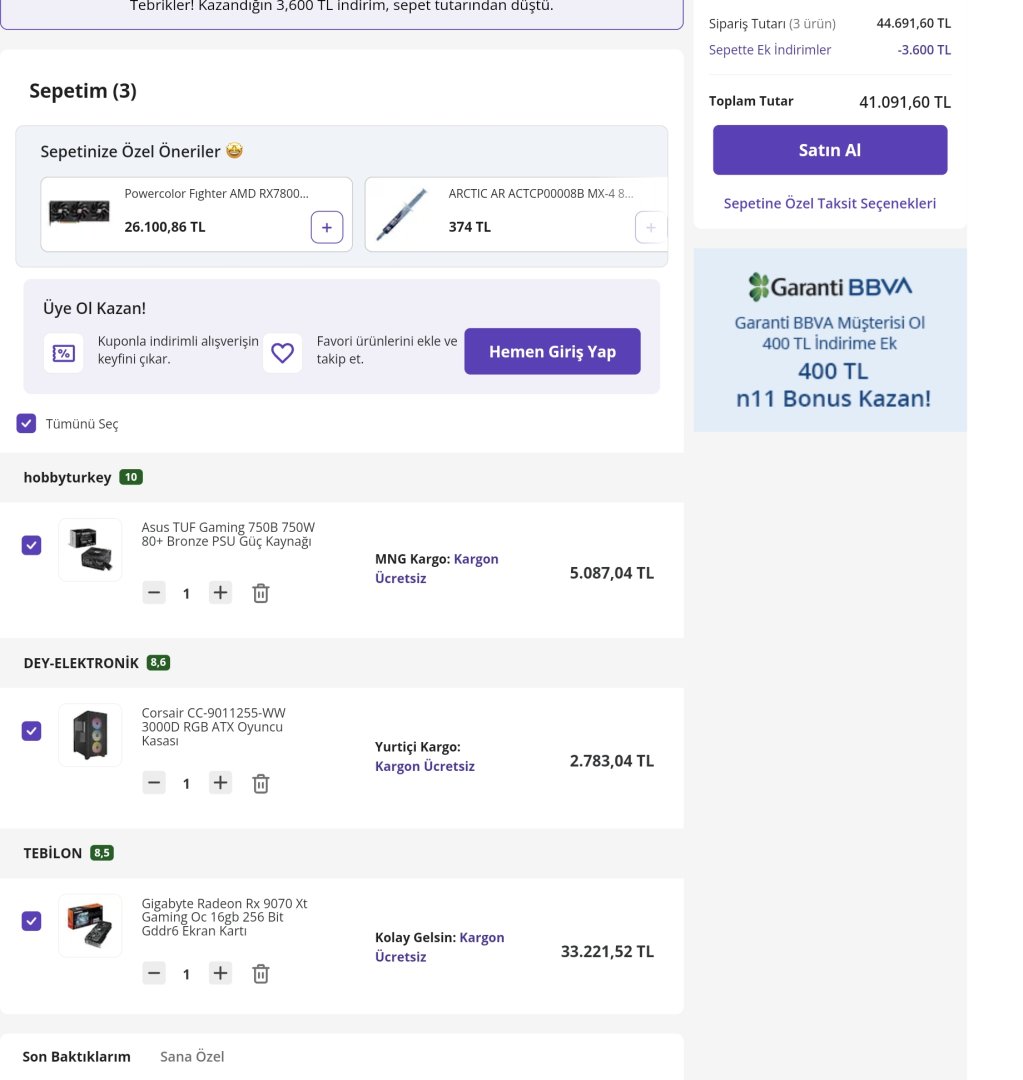The image size is (1023, 1080).
Task: Add Powercolor Fighter RX7800 to cart
Action: (327, 227)
